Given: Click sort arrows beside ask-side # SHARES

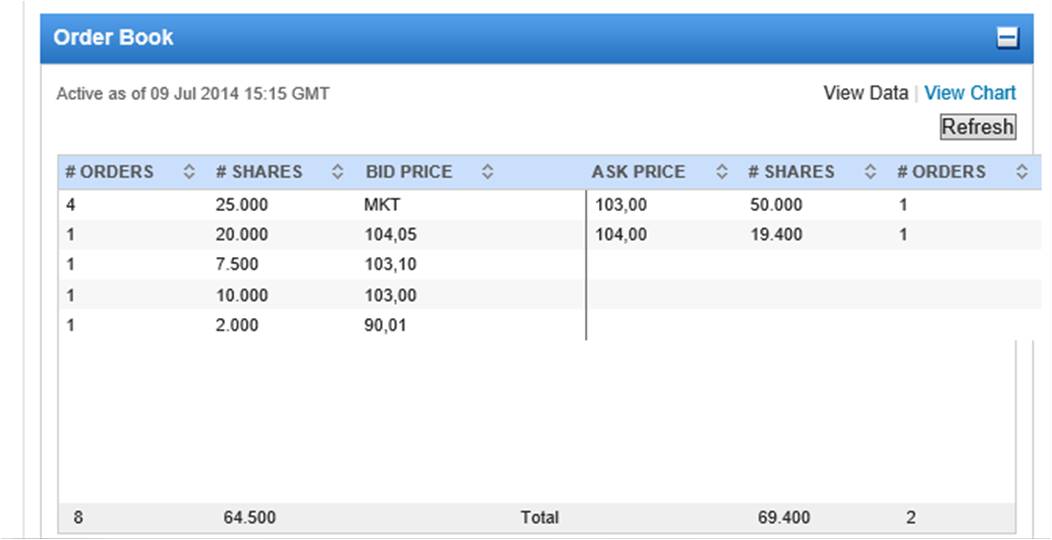Looking at the screenshot, I should 870,172.
